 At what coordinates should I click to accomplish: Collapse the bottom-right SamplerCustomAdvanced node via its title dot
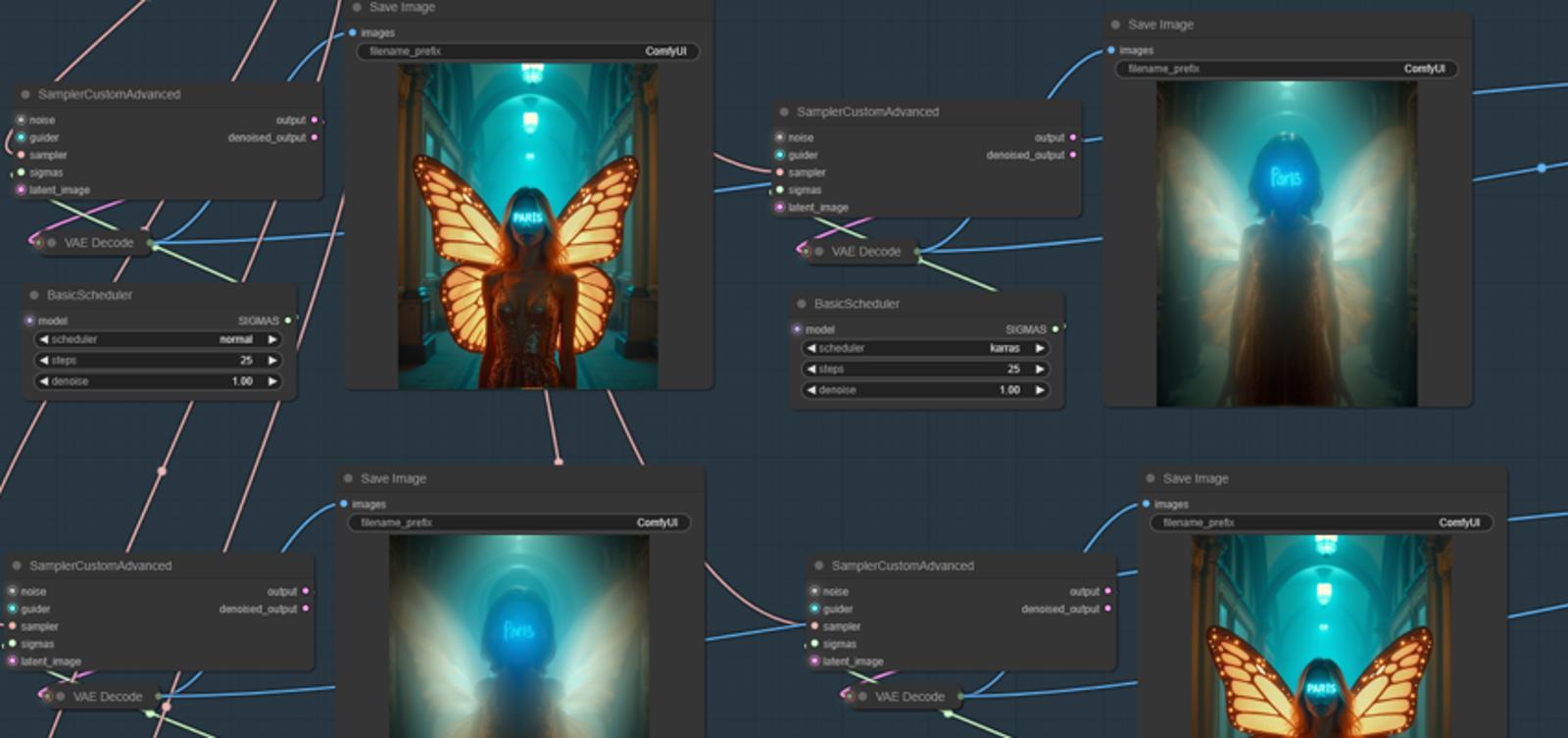click(819, 566)
